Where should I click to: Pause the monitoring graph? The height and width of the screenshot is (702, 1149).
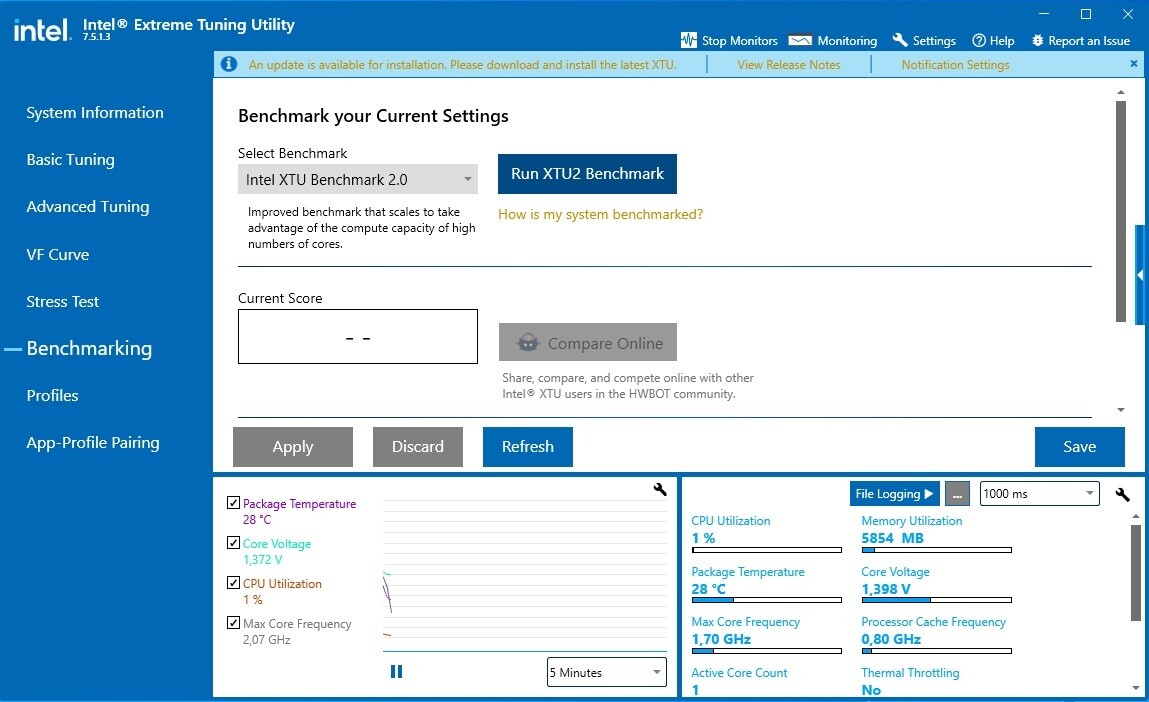396,672
